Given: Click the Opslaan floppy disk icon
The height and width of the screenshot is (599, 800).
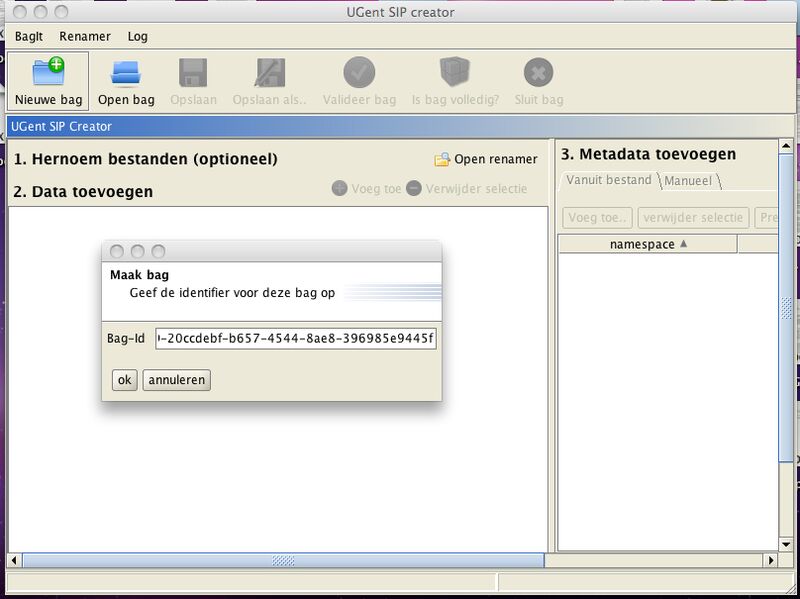Looking at the screenshot, I should (x=193, y=73).
